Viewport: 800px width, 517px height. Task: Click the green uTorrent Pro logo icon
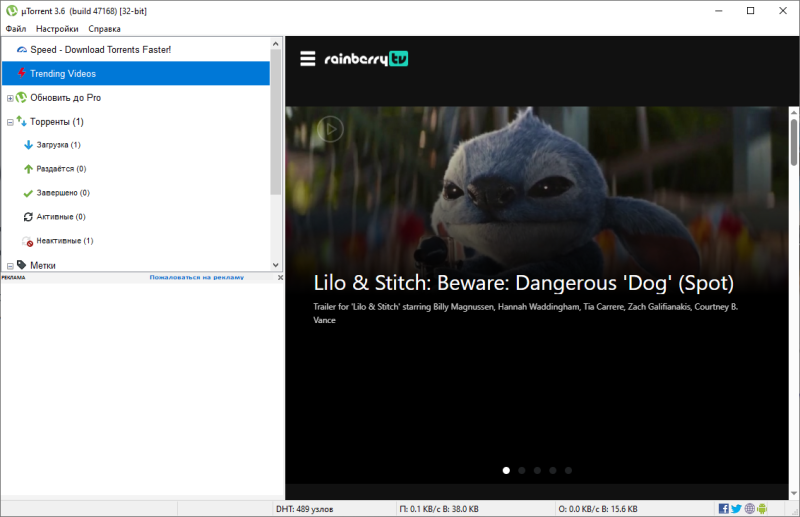(21, 97)
